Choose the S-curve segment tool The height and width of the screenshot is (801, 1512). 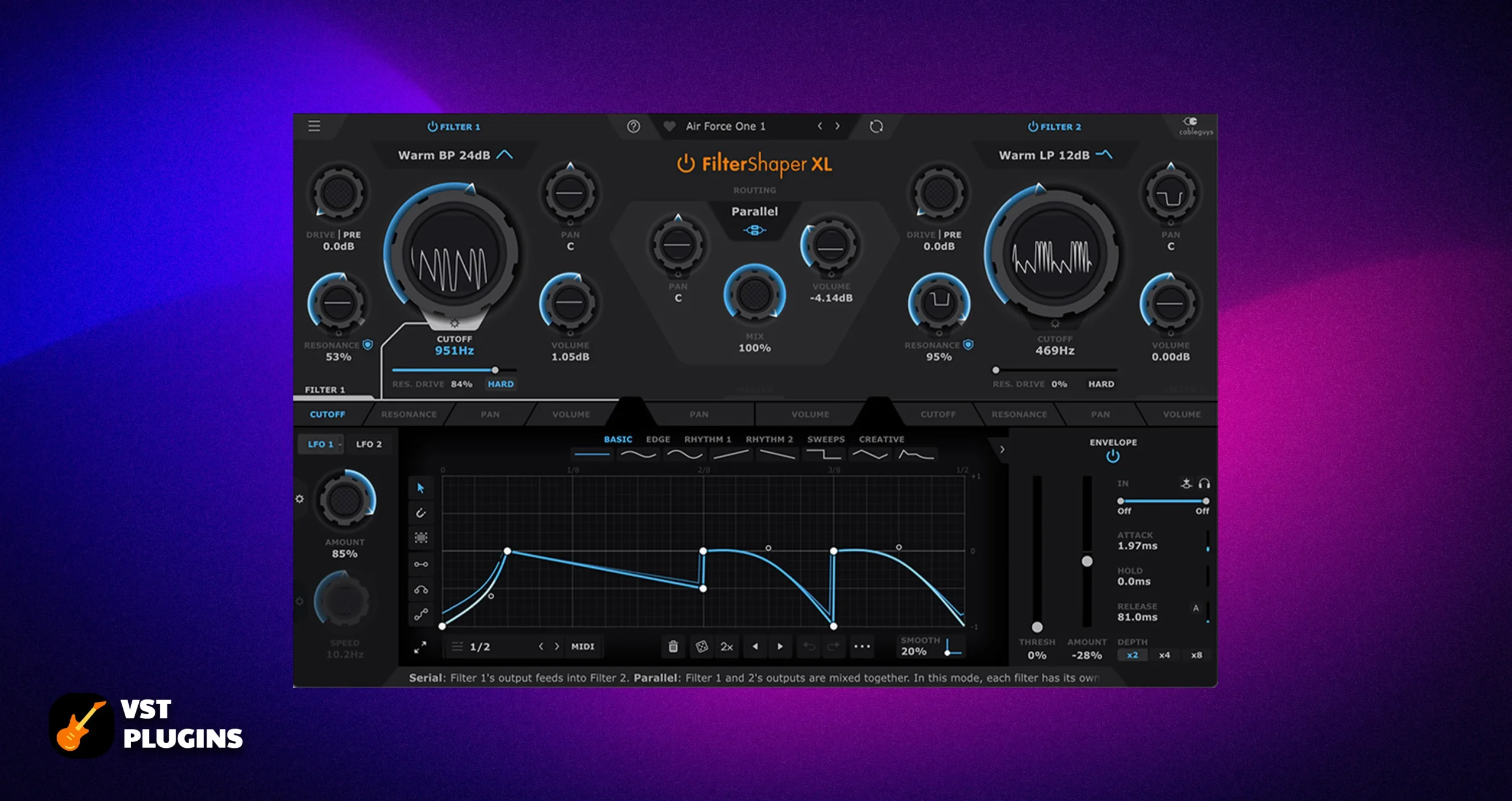[421, 614]
